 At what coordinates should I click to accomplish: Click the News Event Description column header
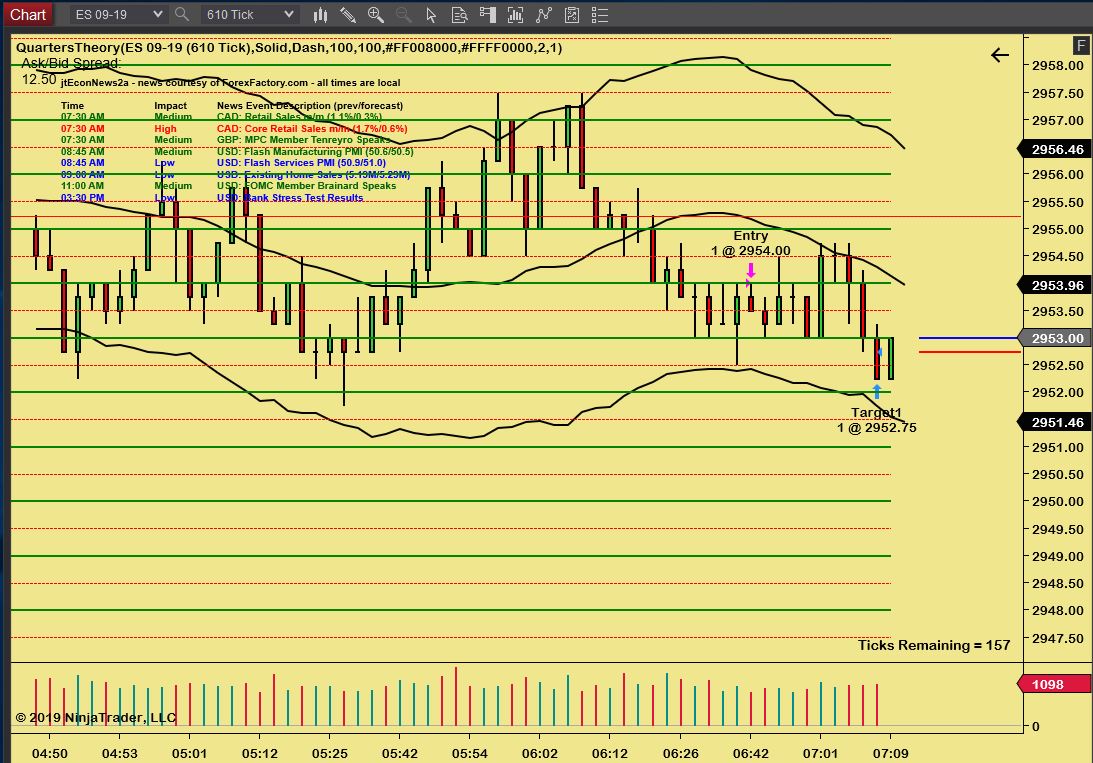[309, 106]
